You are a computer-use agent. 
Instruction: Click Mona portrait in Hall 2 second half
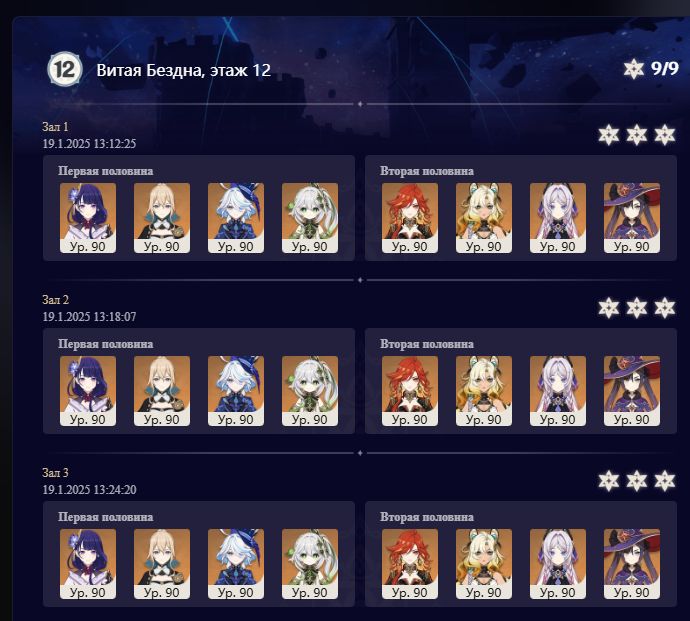point(632,391)
